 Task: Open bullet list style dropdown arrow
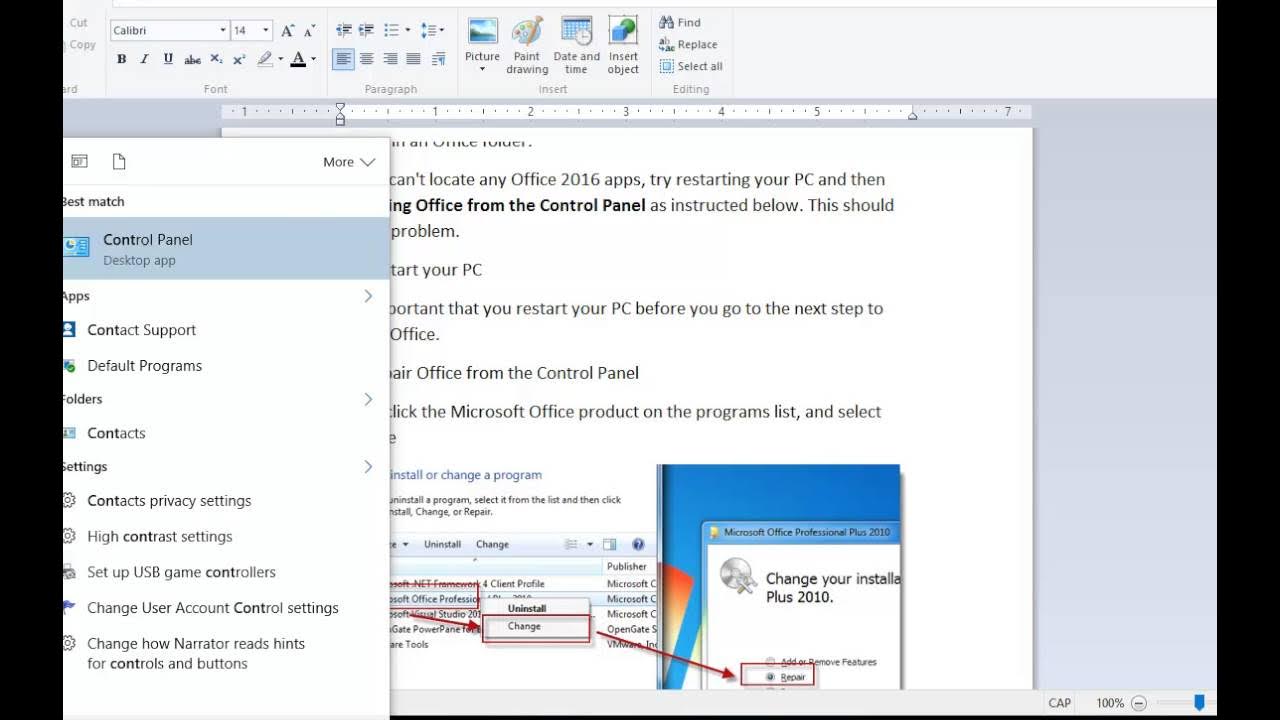(408, 31)
